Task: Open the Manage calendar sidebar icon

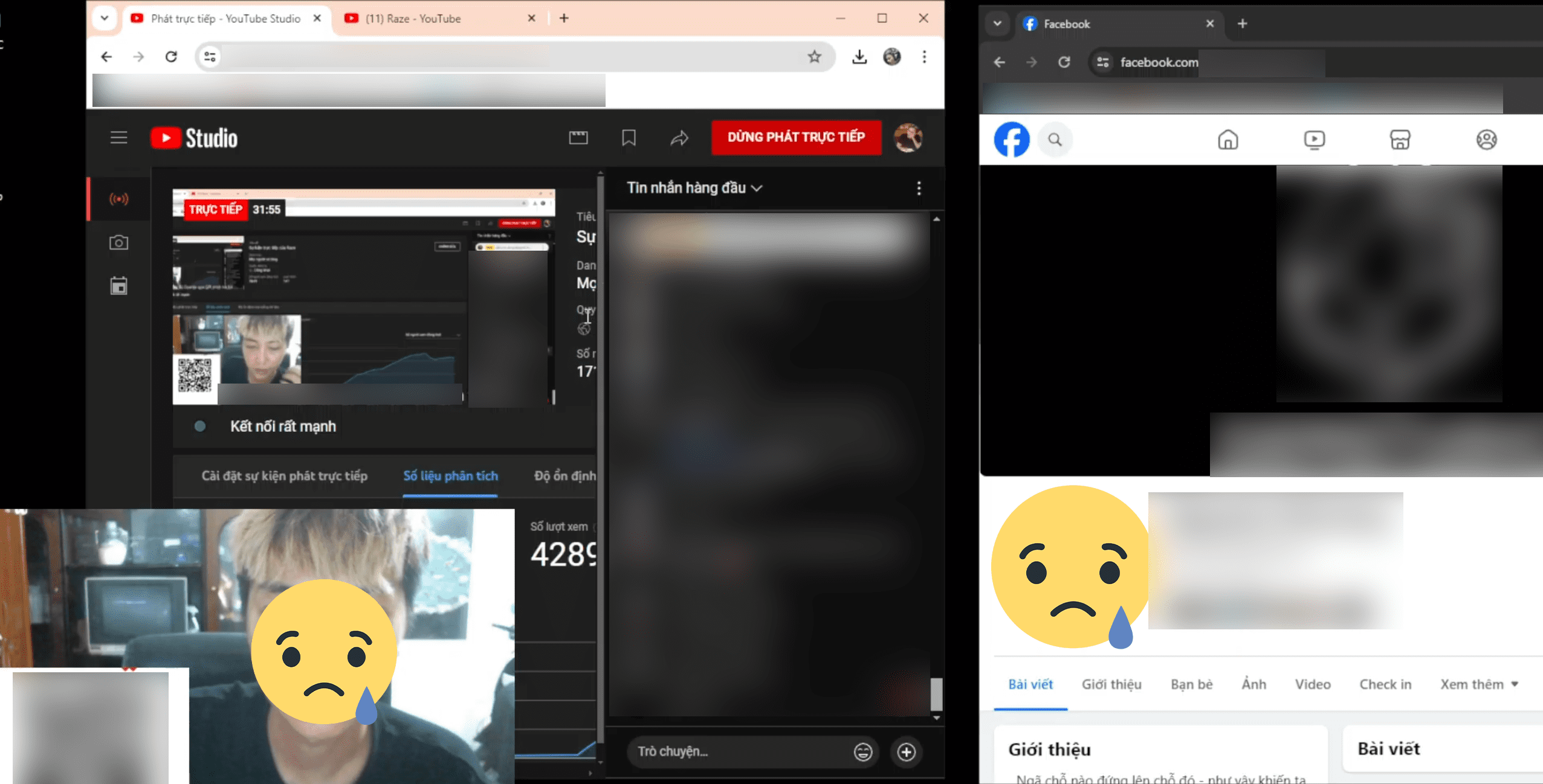Action: [119, 286]
